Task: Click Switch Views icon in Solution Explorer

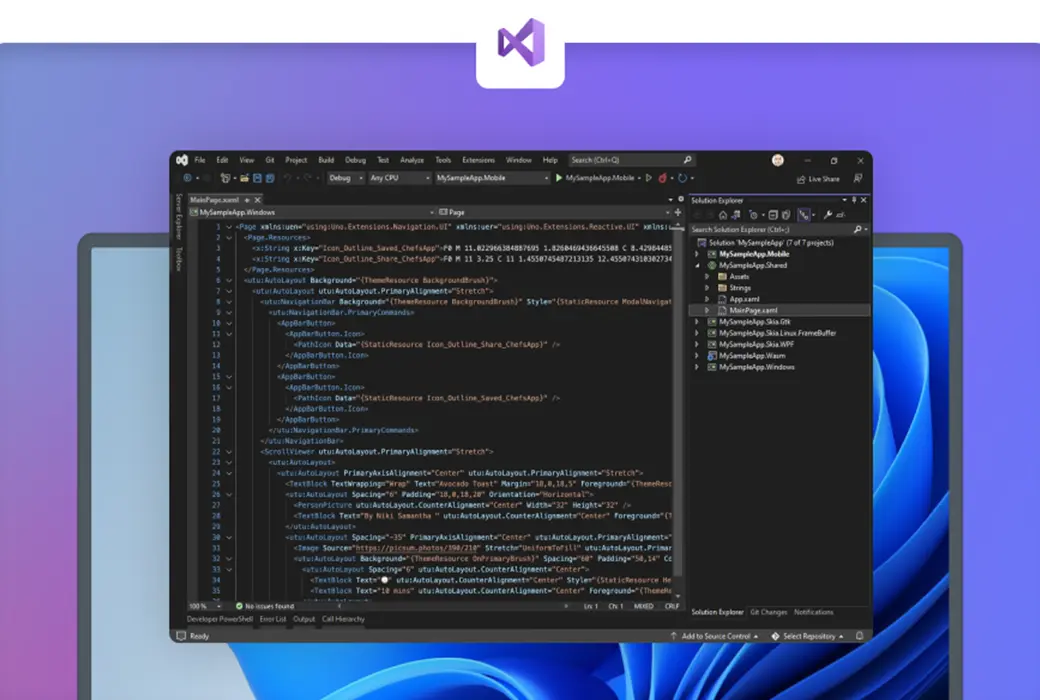Action: 736,214
